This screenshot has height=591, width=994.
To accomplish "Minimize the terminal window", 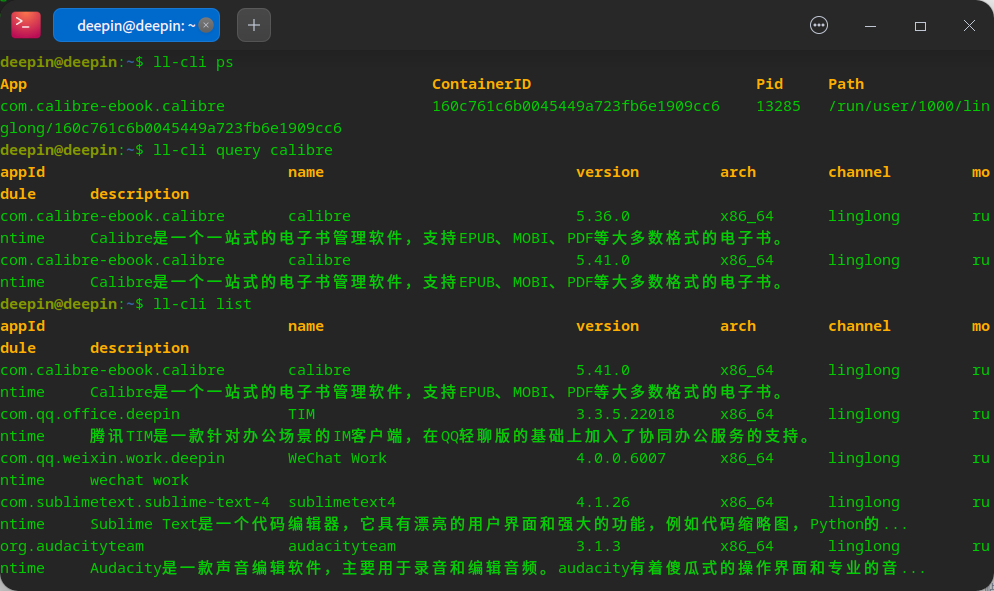I will 869,25.
